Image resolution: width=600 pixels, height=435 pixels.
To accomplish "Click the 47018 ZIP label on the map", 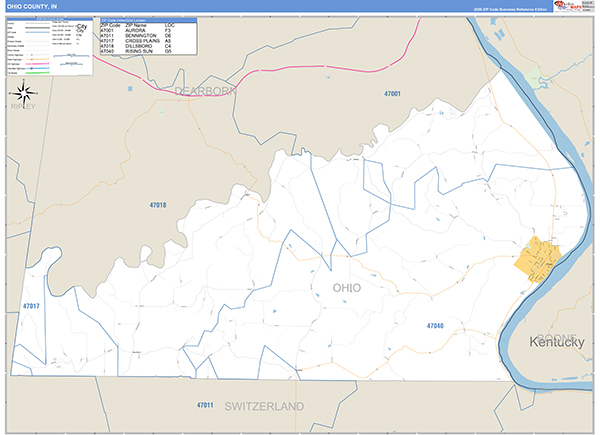I will pos(158,205).
